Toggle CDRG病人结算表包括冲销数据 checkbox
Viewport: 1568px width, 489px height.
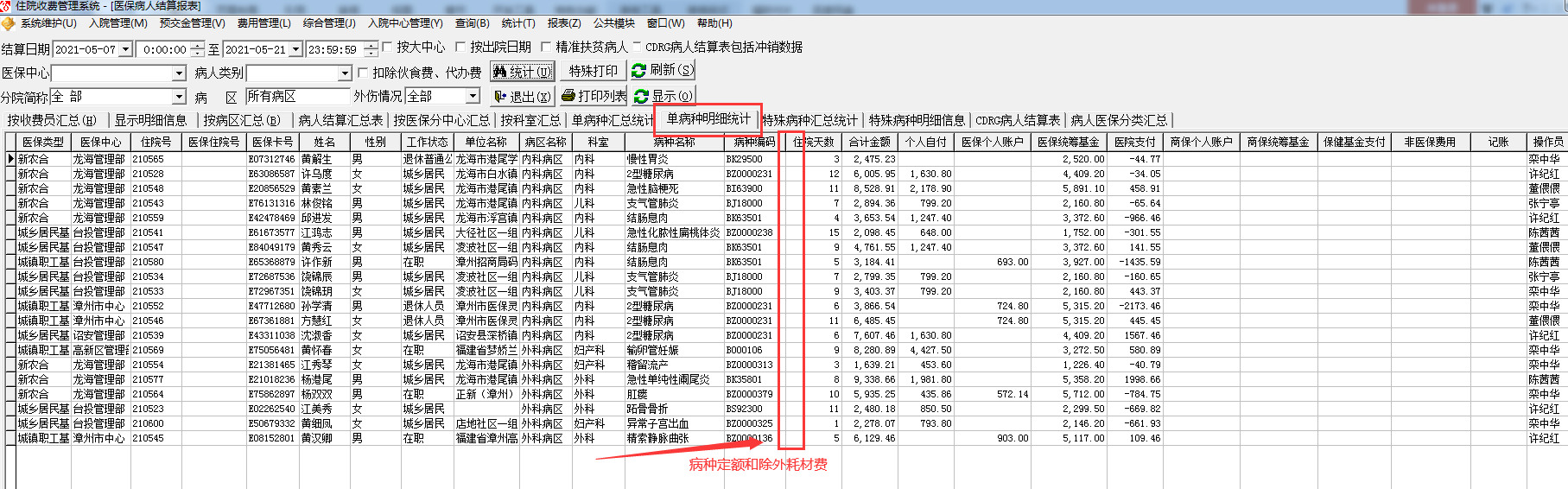(x=638, y=47)
